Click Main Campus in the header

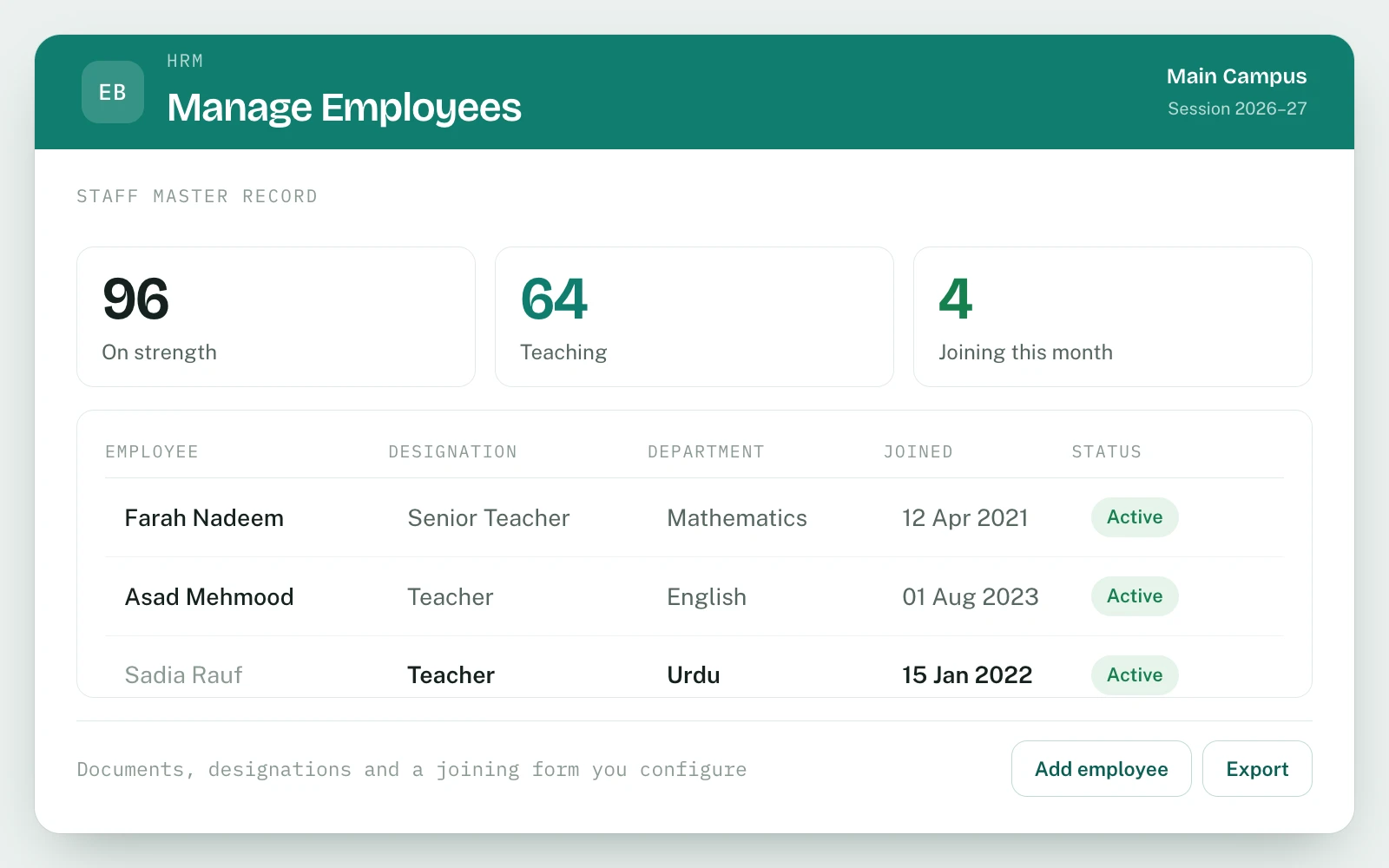point(1236,76)
